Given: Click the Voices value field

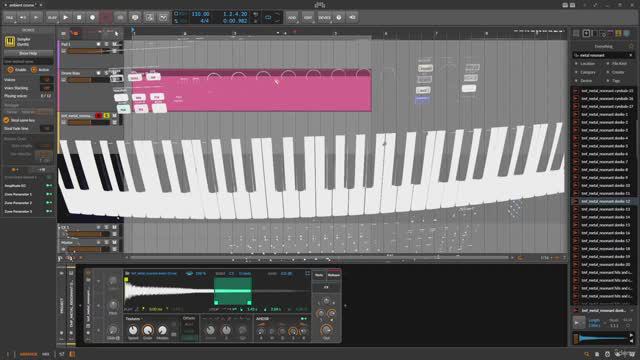Looking at the screenshot, I should [46, 80].
